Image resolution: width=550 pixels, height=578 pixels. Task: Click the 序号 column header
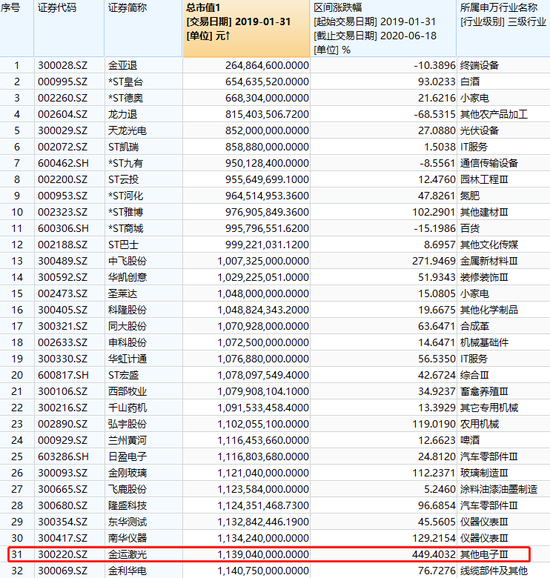click(x=17, y=28)
